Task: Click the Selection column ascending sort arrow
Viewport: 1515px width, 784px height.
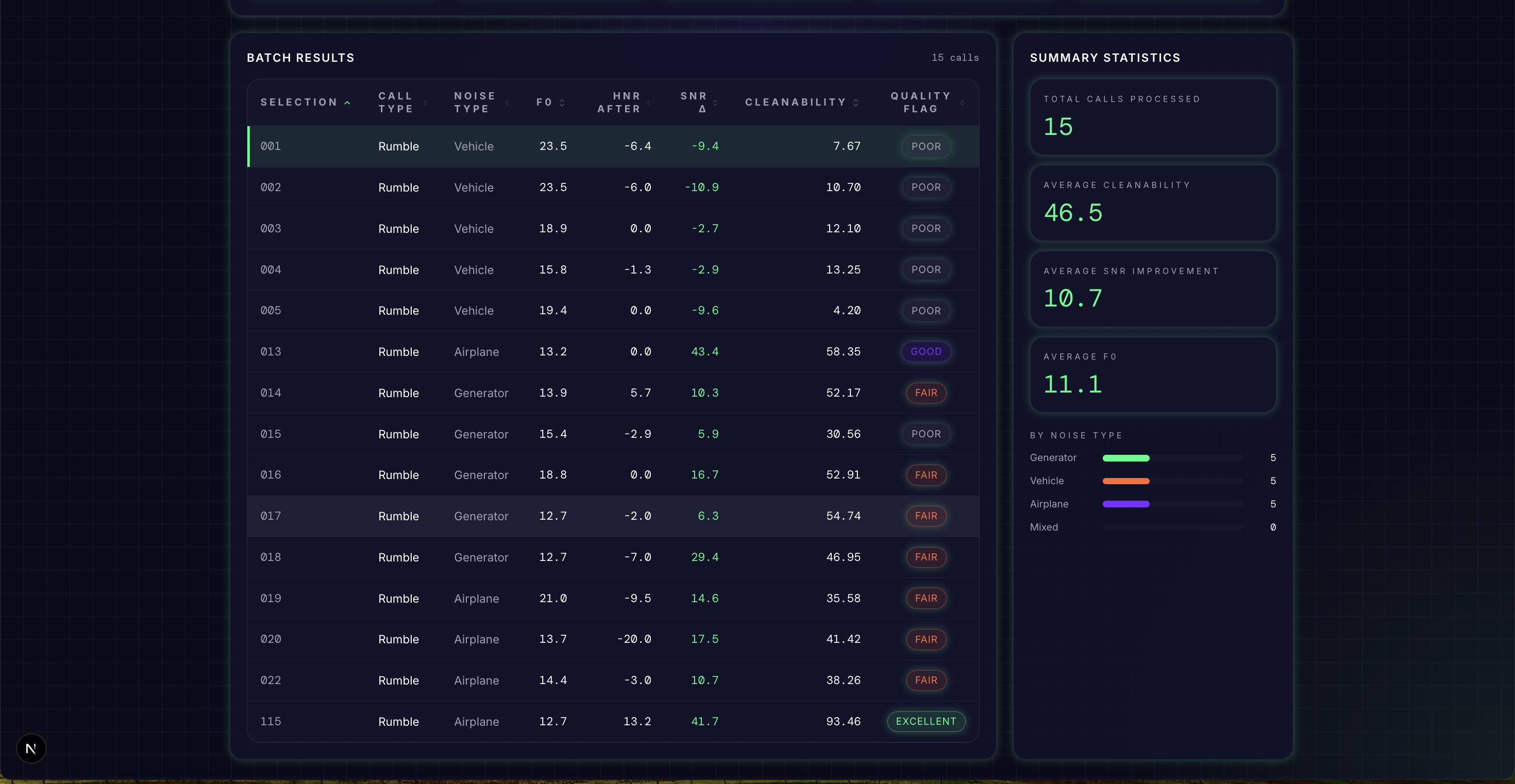Action: tap(348, 103)
